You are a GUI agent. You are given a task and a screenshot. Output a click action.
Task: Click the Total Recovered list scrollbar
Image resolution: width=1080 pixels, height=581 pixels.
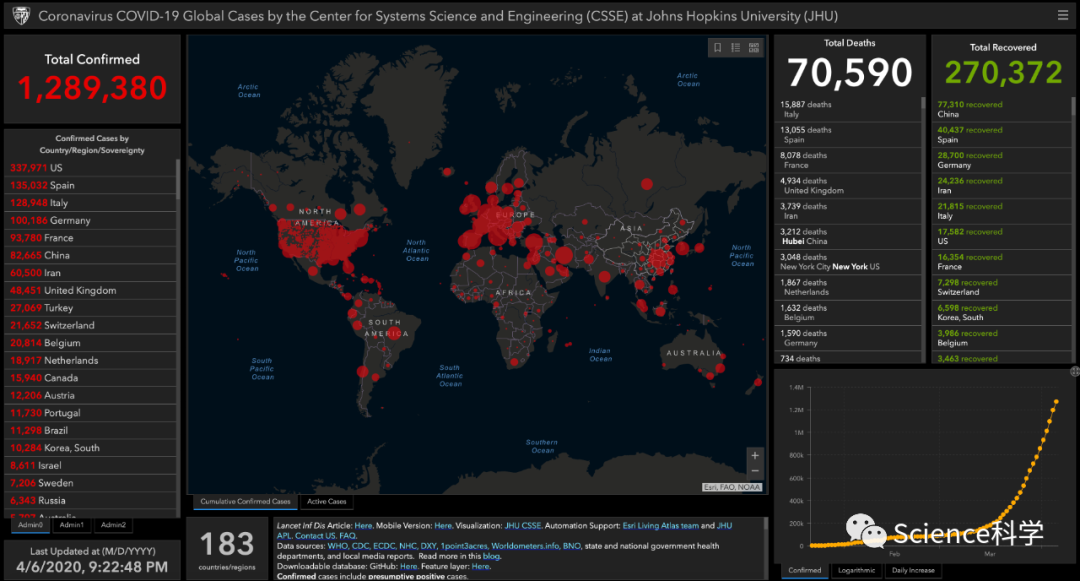pos(1073,106)
